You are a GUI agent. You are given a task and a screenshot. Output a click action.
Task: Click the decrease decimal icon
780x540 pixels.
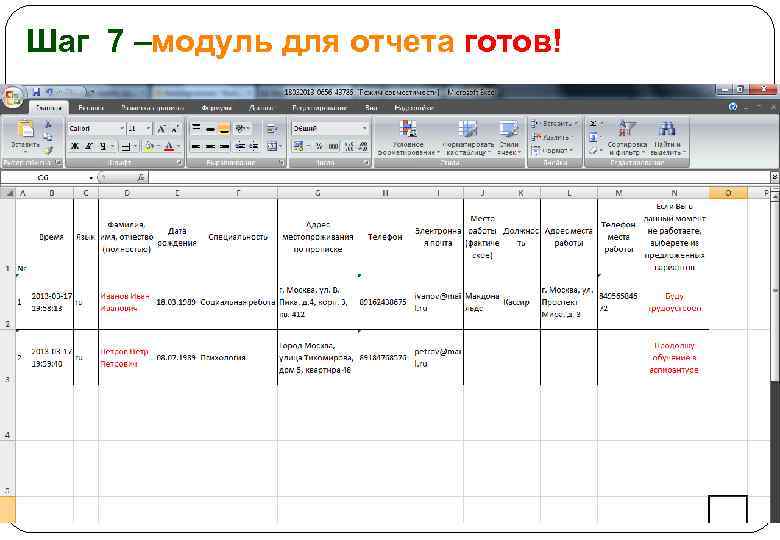(363, 146)
